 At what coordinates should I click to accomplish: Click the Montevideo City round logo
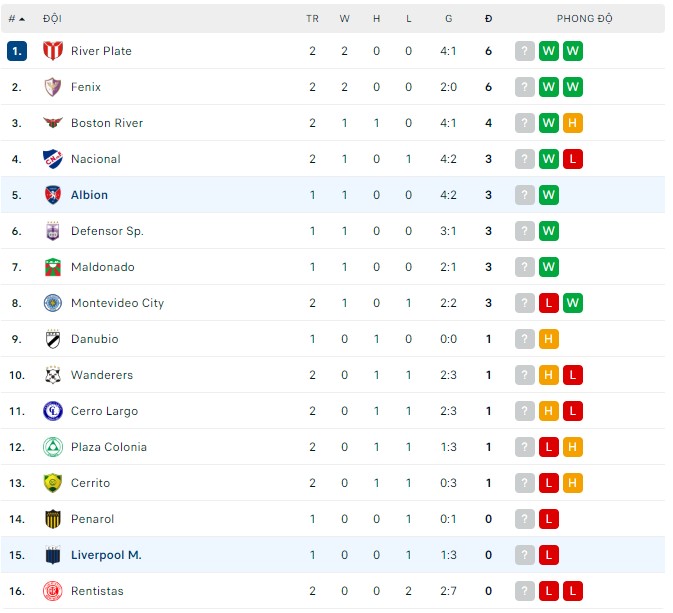pos(53,303)
